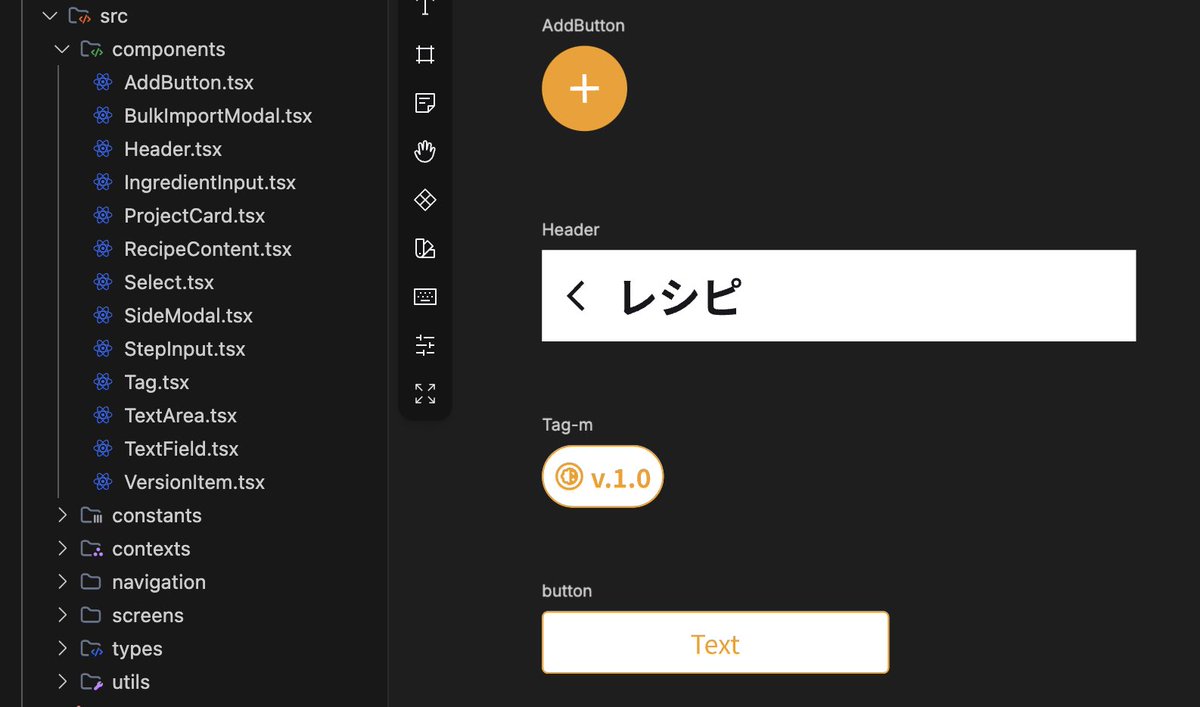Expand the types folder chevron
Screen dimensions: 1200x707
[62, 649]
